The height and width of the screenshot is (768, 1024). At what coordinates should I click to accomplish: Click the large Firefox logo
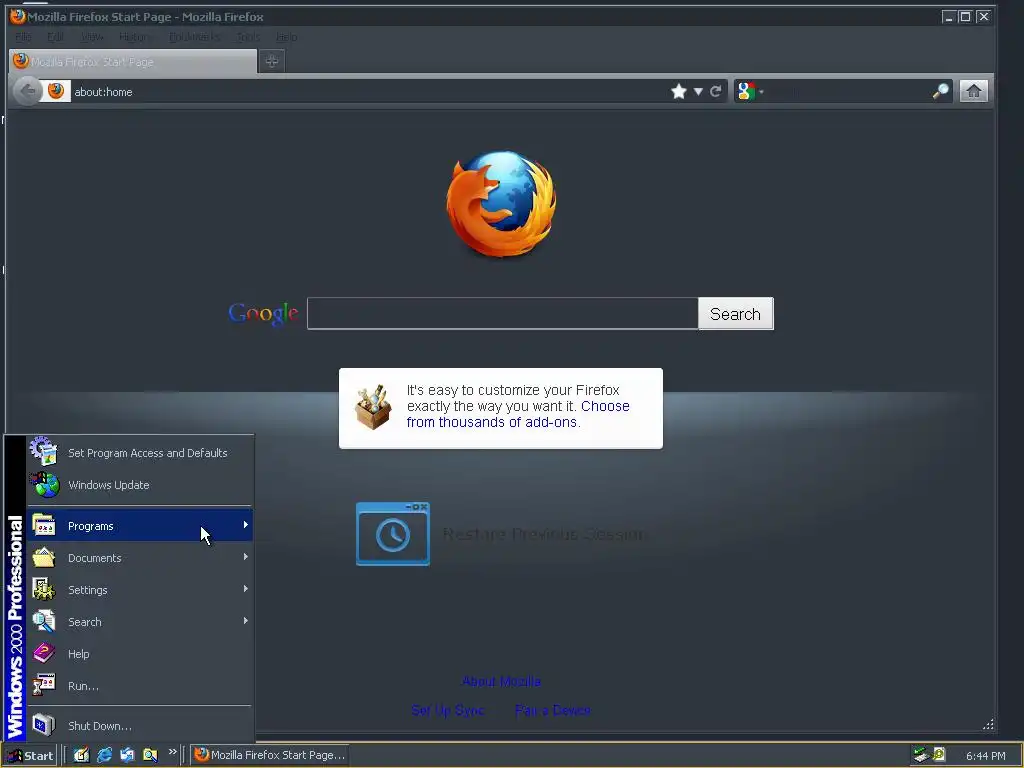coord(501,204)
